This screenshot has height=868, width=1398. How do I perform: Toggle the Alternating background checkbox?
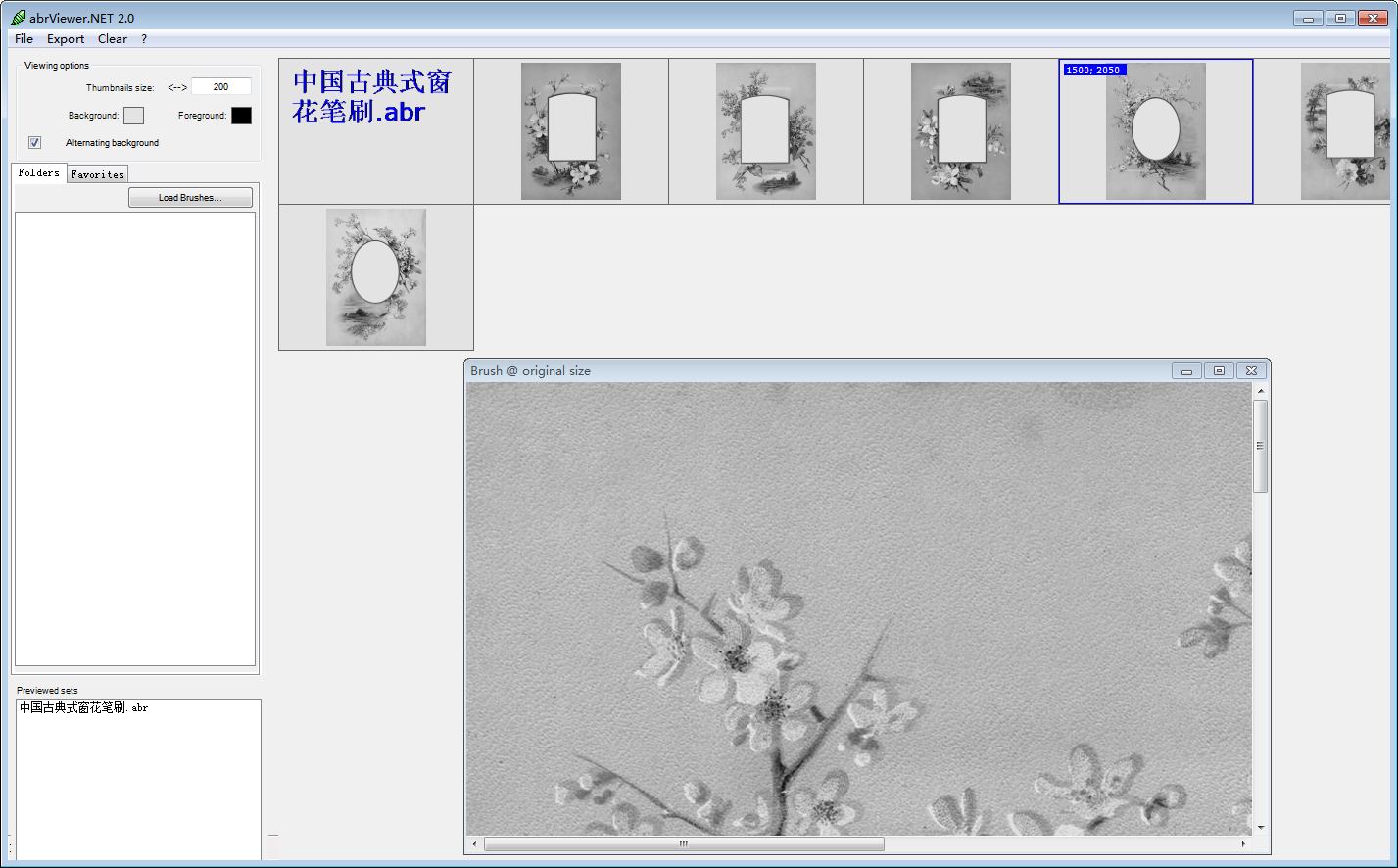click(35, 143)
